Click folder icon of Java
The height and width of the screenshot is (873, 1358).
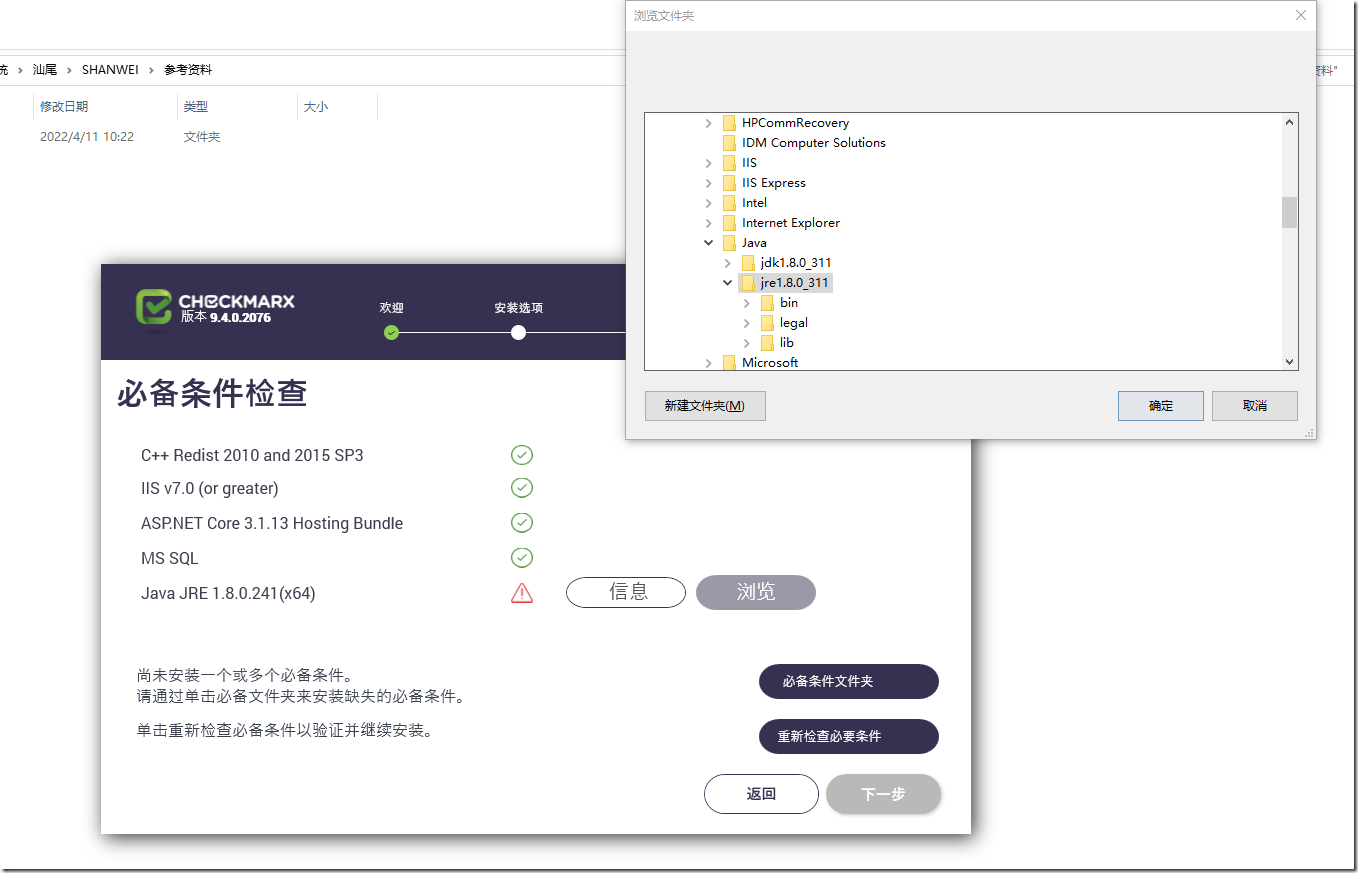(x=729, y=243)
